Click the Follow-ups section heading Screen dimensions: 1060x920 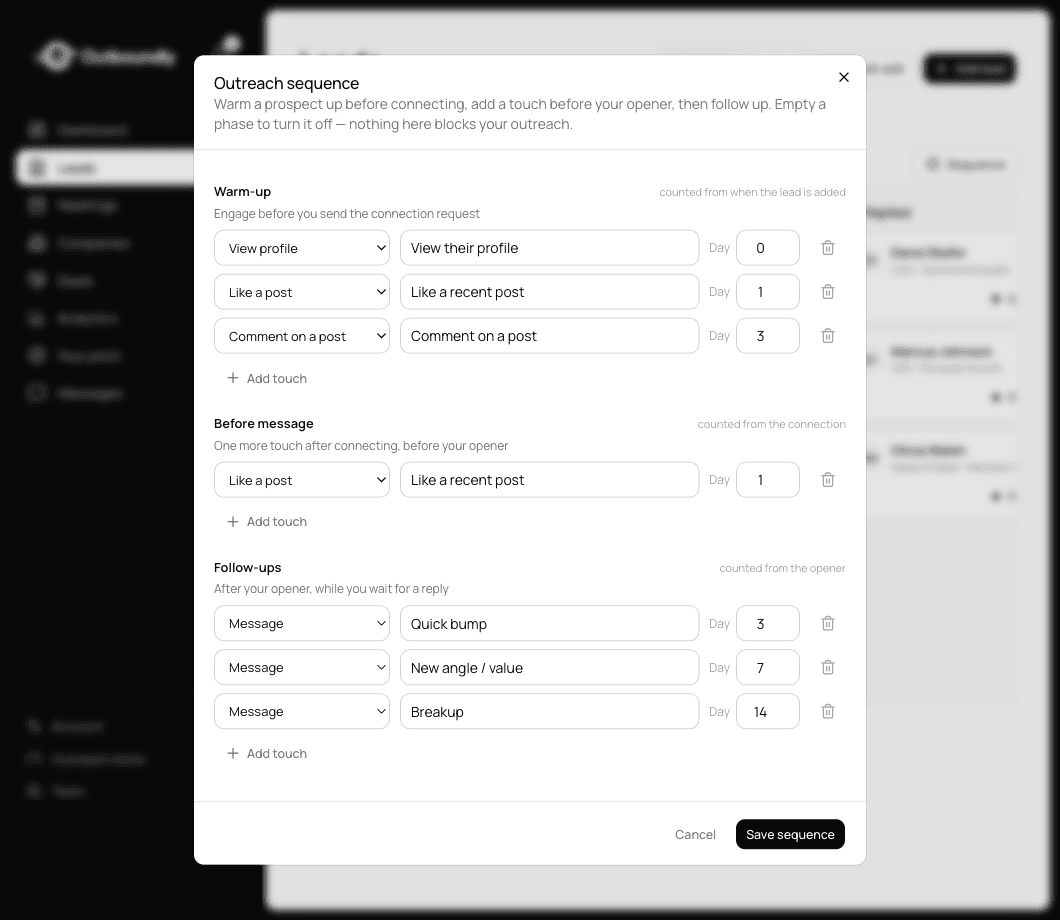pyautogui.click(x=247, y=568)
